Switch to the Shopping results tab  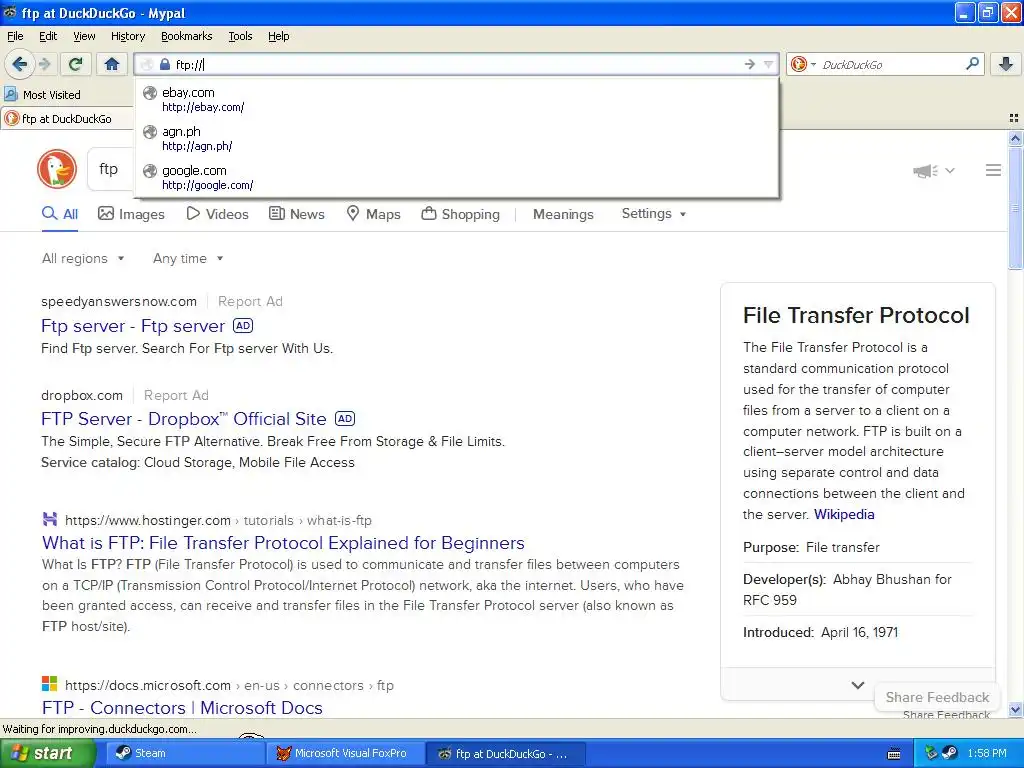pyautogui.click(x=460, y=214)
